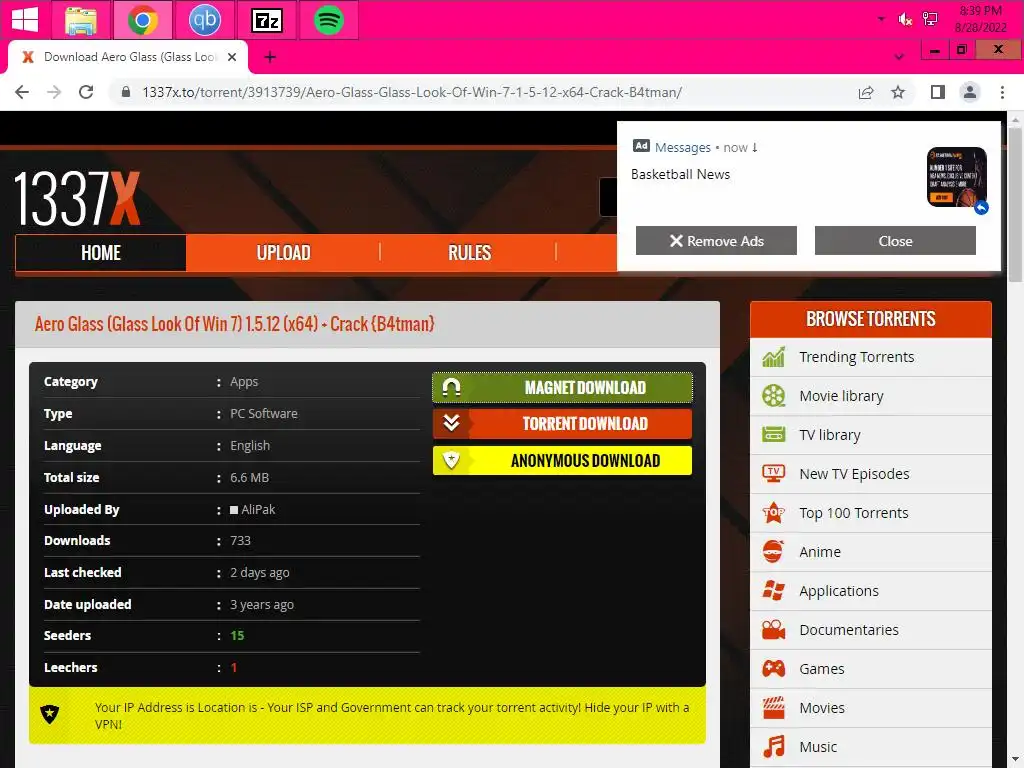Click the yellow VPN warning banner
Screen dimensions: 1024x768
367,715
